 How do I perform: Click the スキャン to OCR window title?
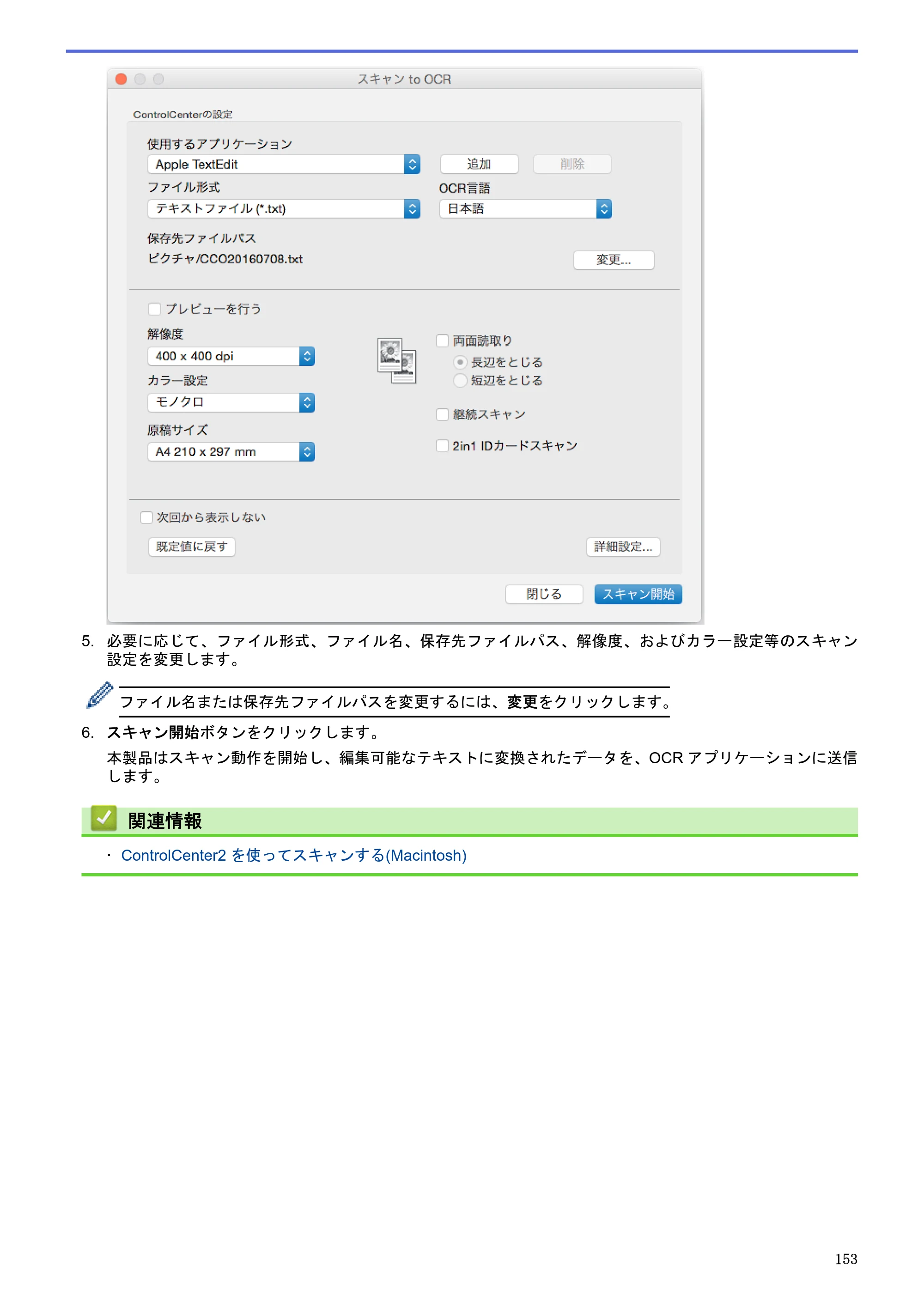tap(404, 79)
